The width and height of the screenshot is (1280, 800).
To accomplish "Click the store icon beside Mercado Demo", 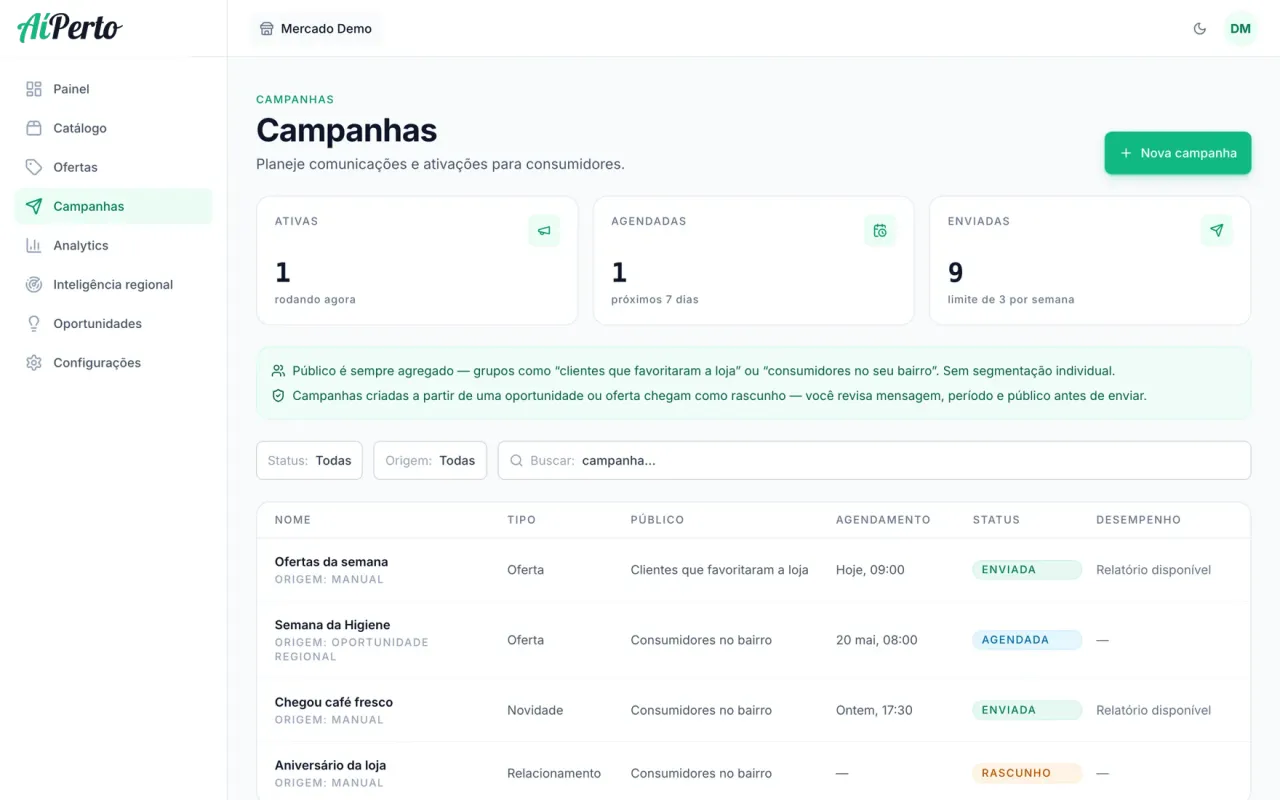I will pos(266,28).
